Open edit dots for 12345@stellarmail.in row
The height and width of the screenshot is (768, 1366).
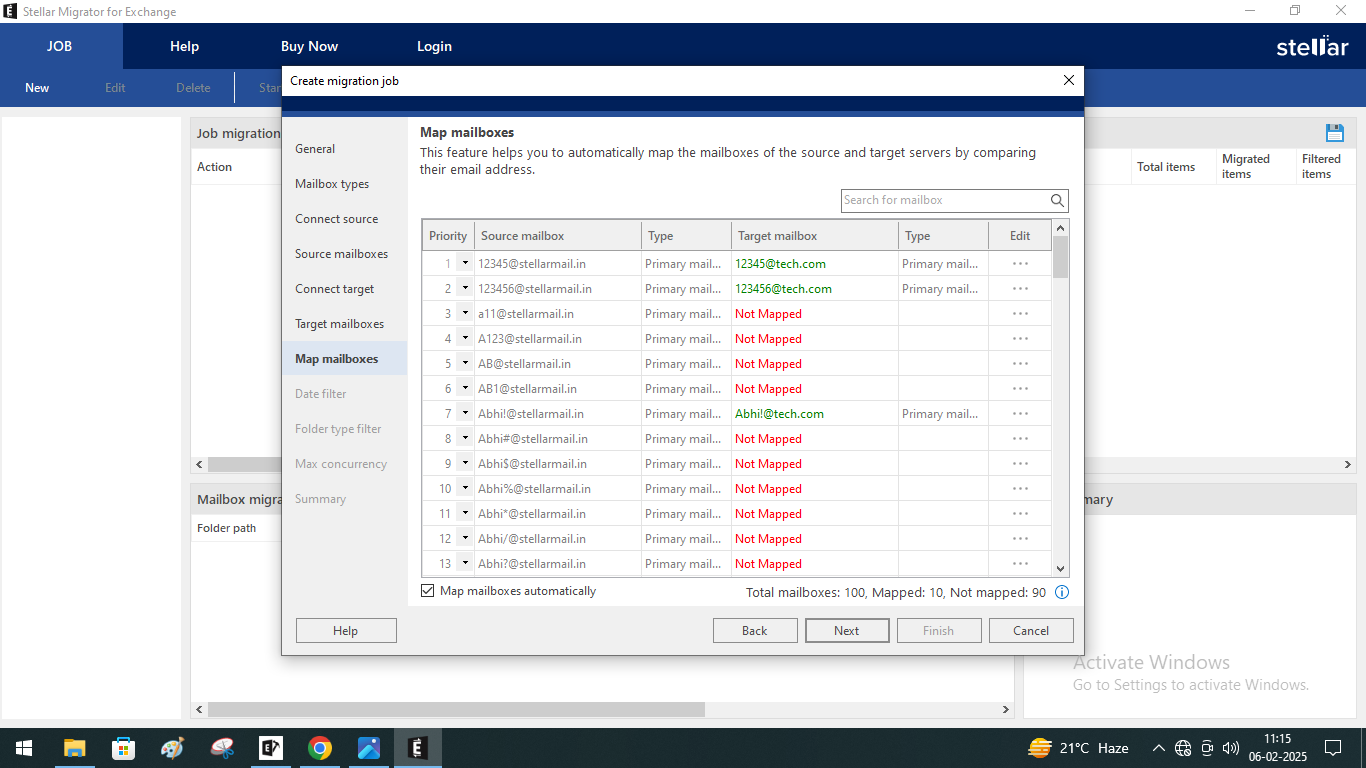coord(1020,264)
